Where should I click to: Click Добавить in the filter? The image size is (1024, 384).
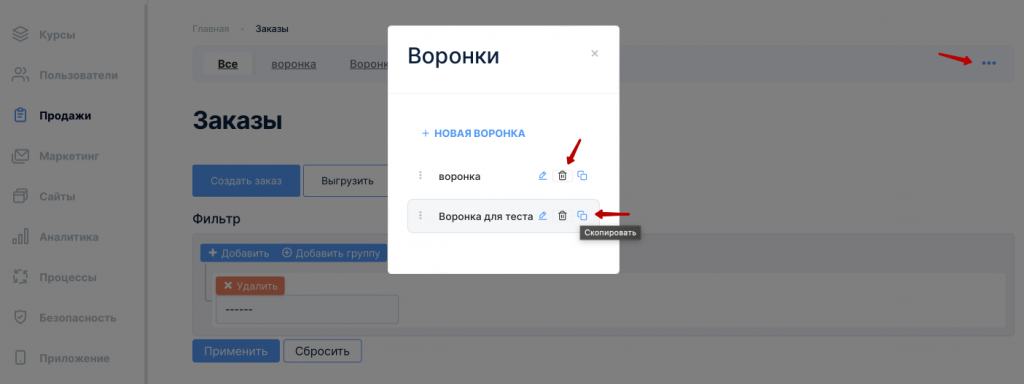(x=238, y=253)
